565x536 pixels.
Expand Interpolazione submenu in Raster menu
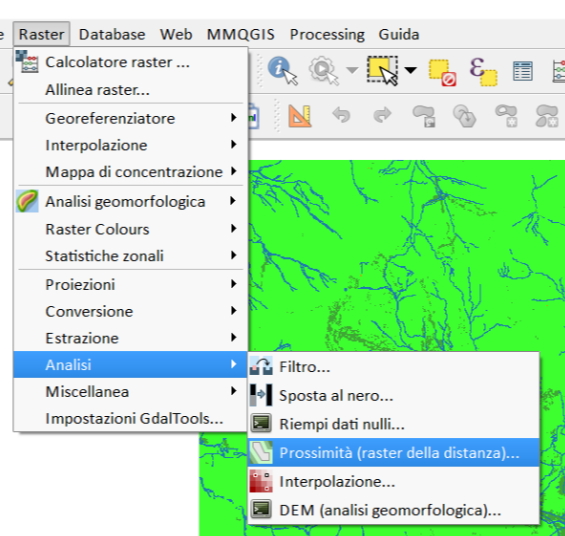130,145
